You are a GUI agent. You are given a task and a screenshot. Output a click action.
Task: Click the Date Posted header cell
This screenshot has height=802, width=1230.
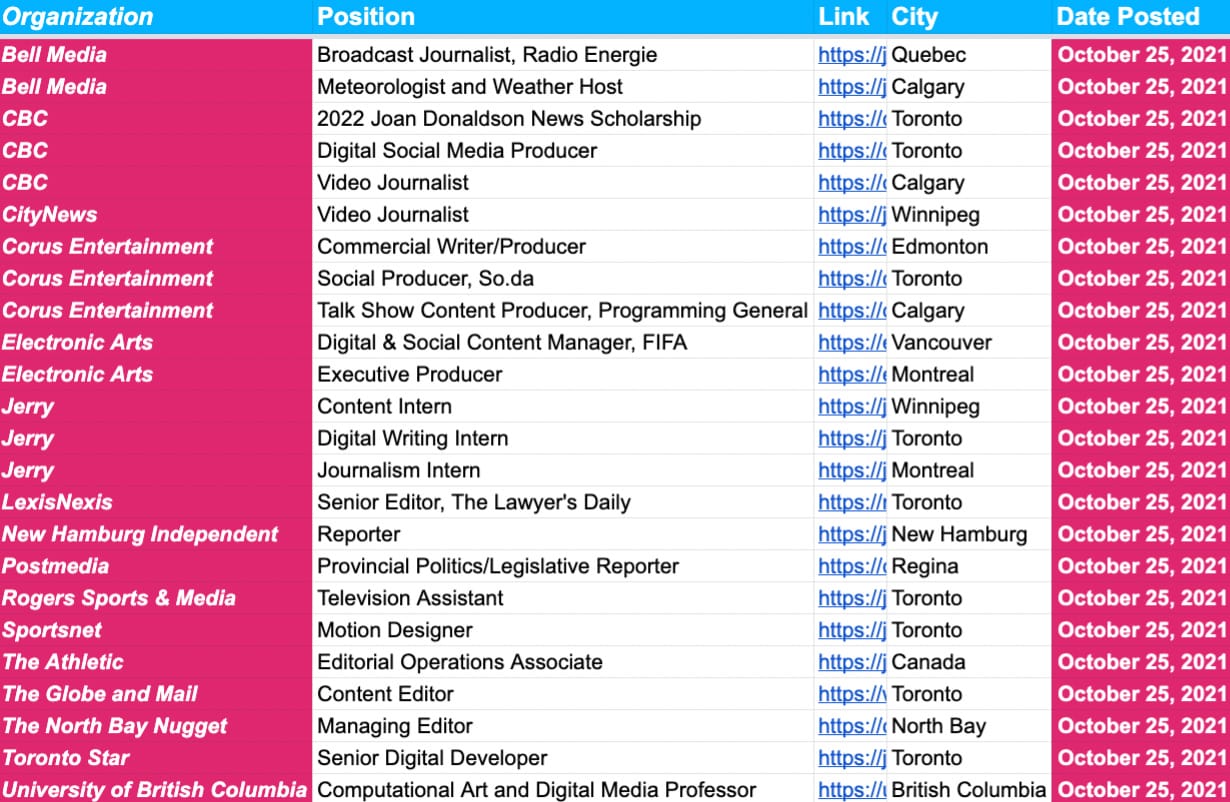click(x=1127, y=17)
